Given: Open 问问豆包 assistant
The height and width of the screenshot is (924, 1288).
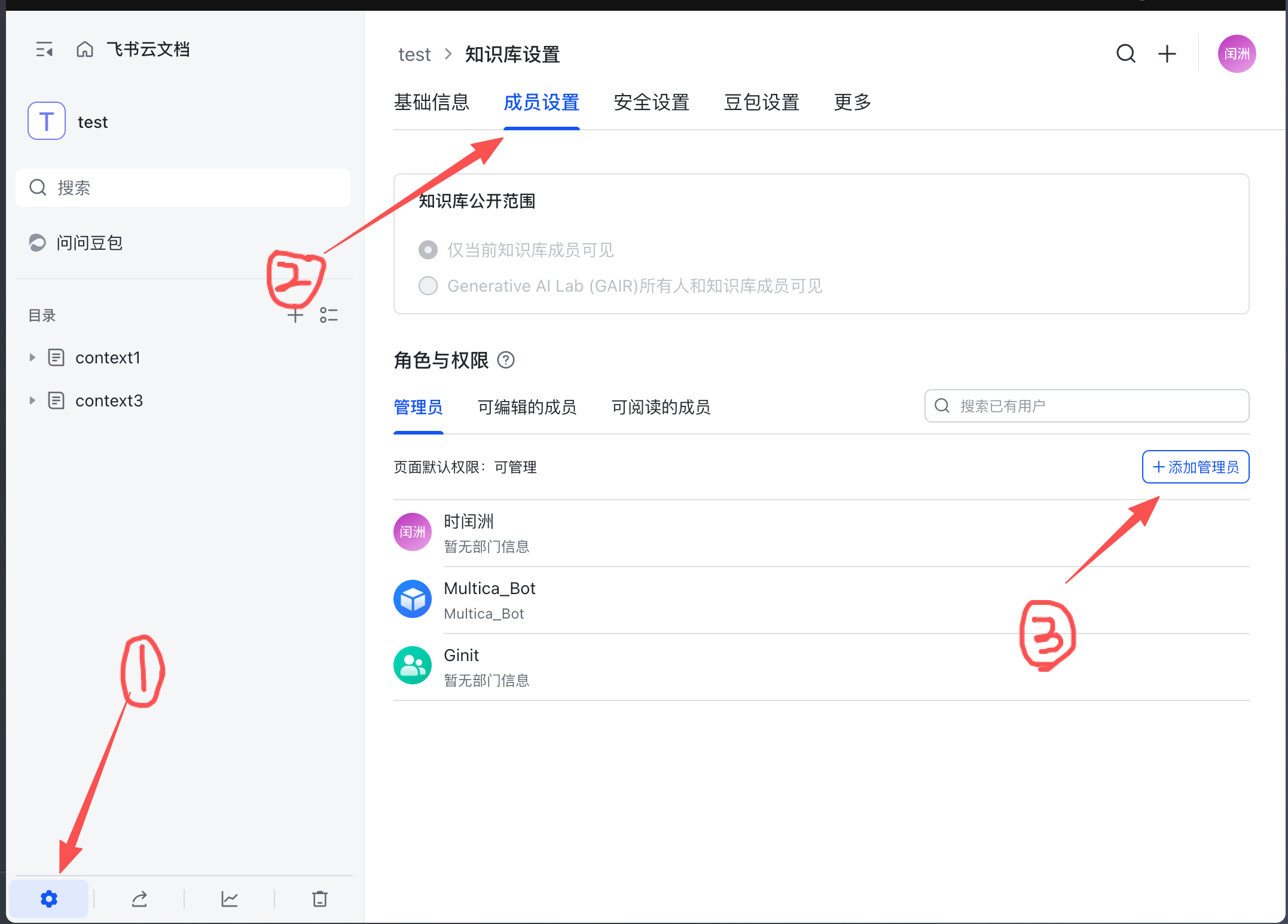Looking at the screenshot, I should (76, 243).
